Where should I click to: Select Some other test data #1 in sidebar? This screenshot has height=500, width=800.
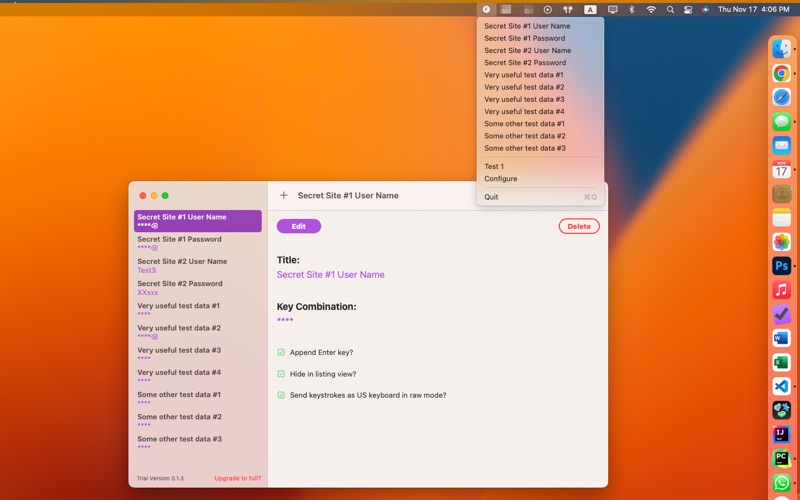(x=198, y=398)
